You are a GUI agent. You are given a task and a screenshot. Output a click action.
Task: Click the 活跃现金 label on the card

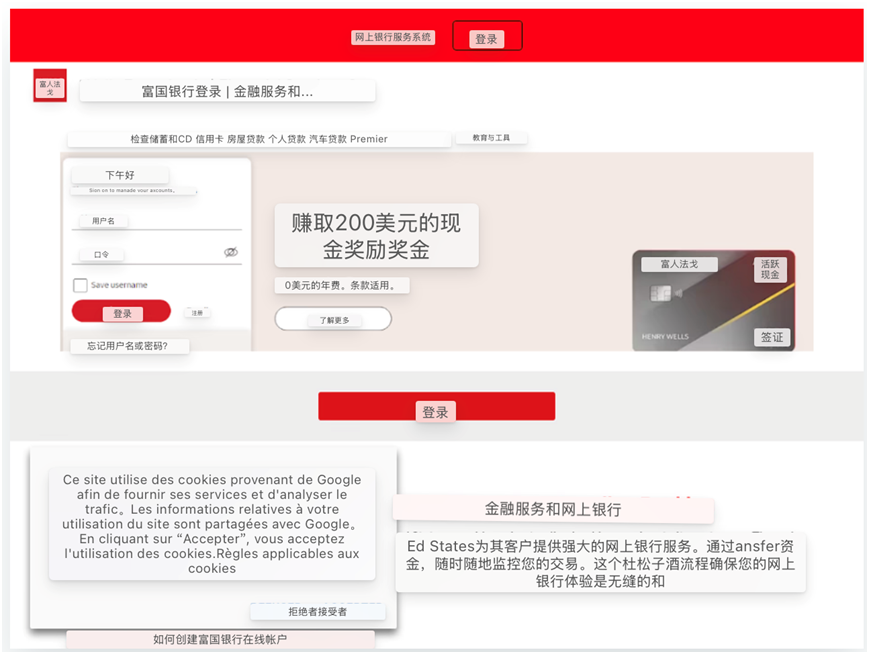(x=770, y=269)
